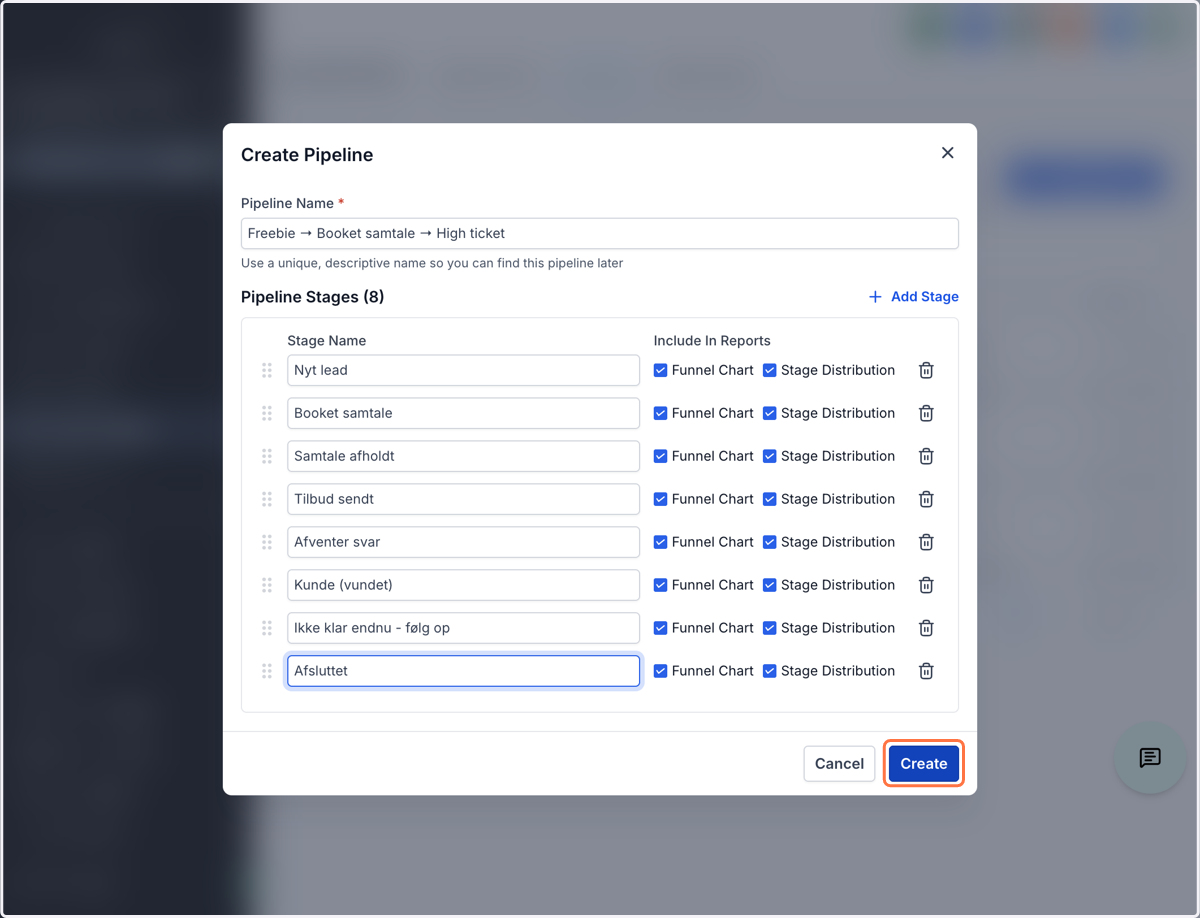
Task: Click the Create Pipeline title
Action: pos(307,155)
